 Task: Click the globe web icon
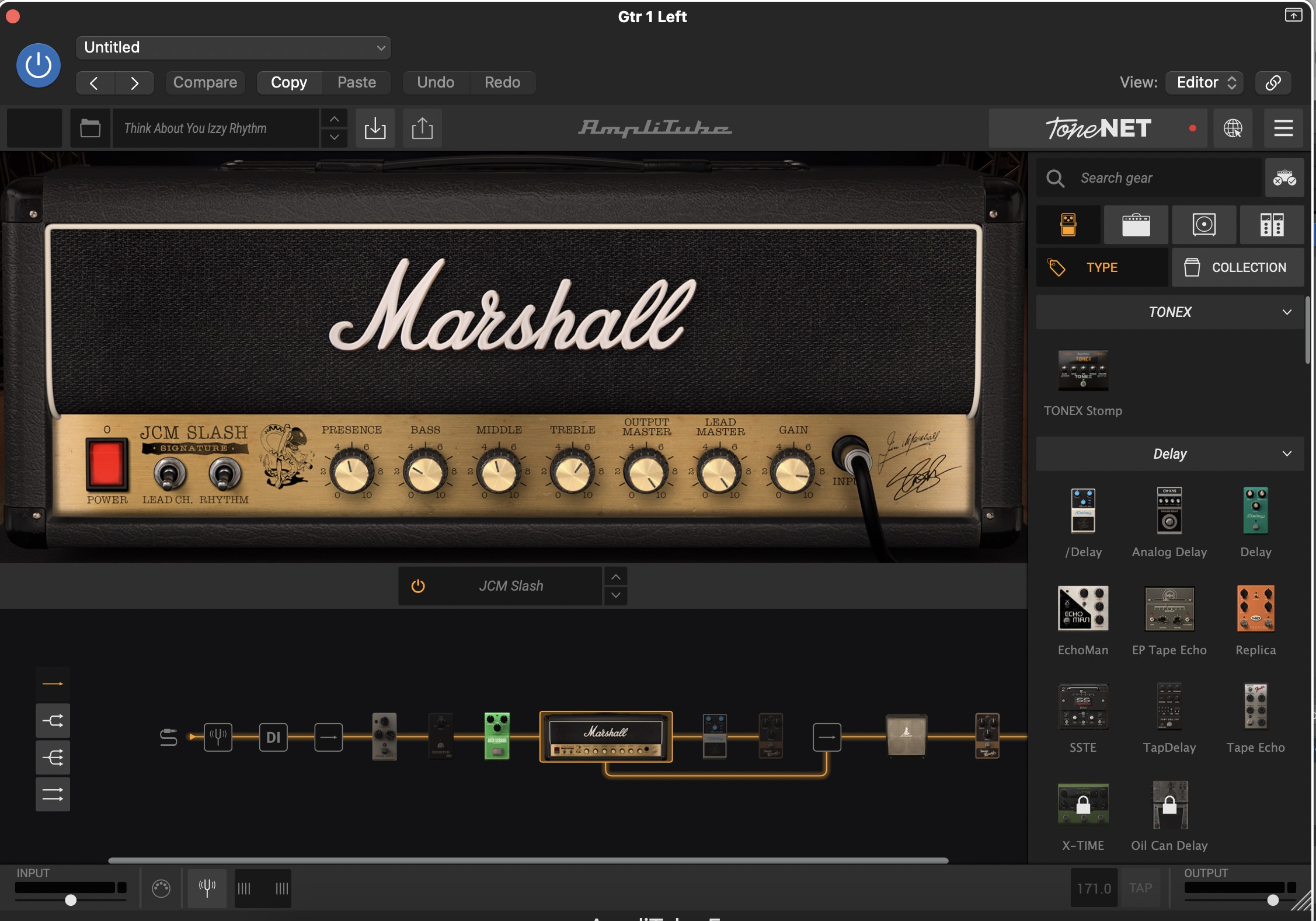(x=1233, y=128)
